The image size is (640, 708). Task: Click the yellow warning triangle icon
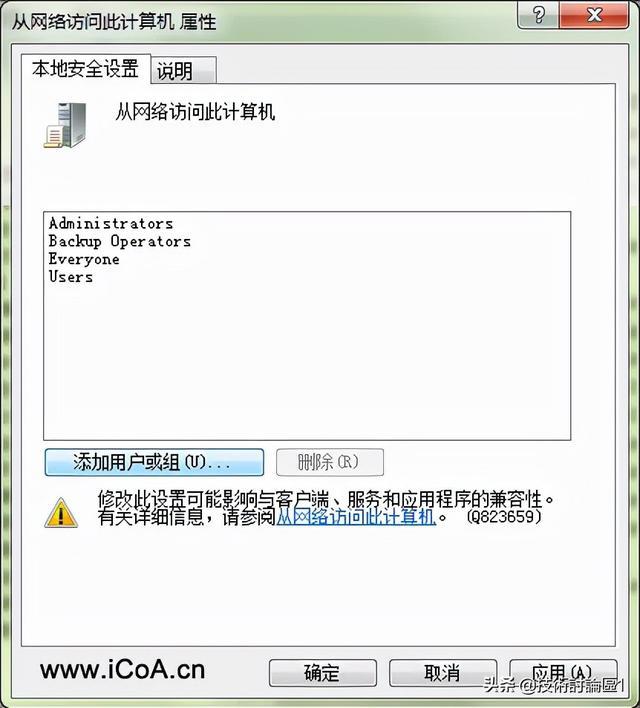[61, 512]
